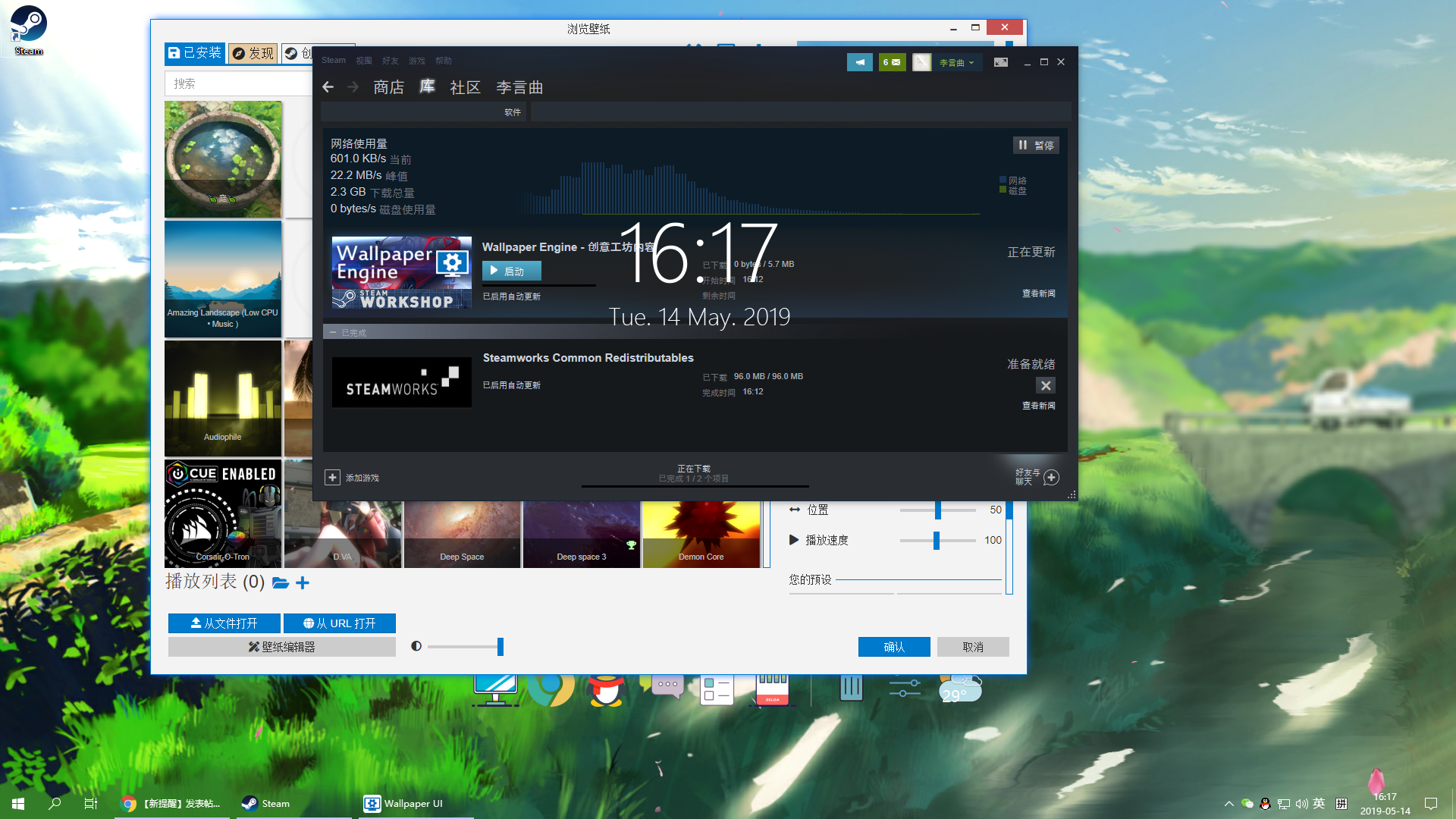Viewport: 1456px width, 819px height.
Task: Open the 游戏 games menu
Action: click(x=417, y=61)
